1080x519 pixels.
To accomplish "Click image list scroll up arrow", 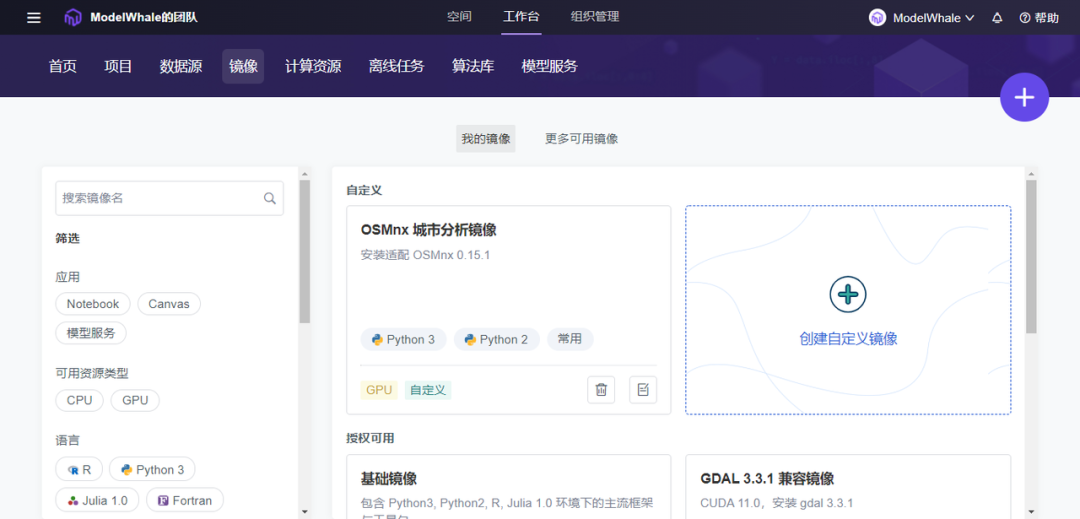I will [1031, 173].
